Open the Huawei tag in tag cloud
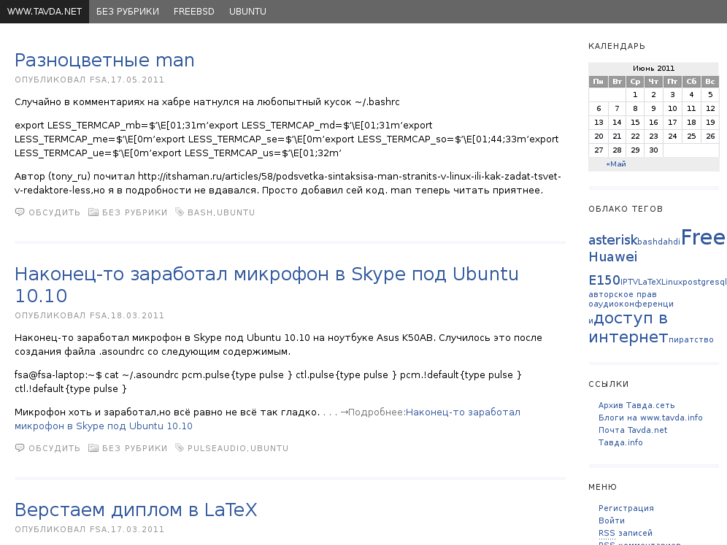Viewport: 727px width, 545px height. click(x=613, y=257)
